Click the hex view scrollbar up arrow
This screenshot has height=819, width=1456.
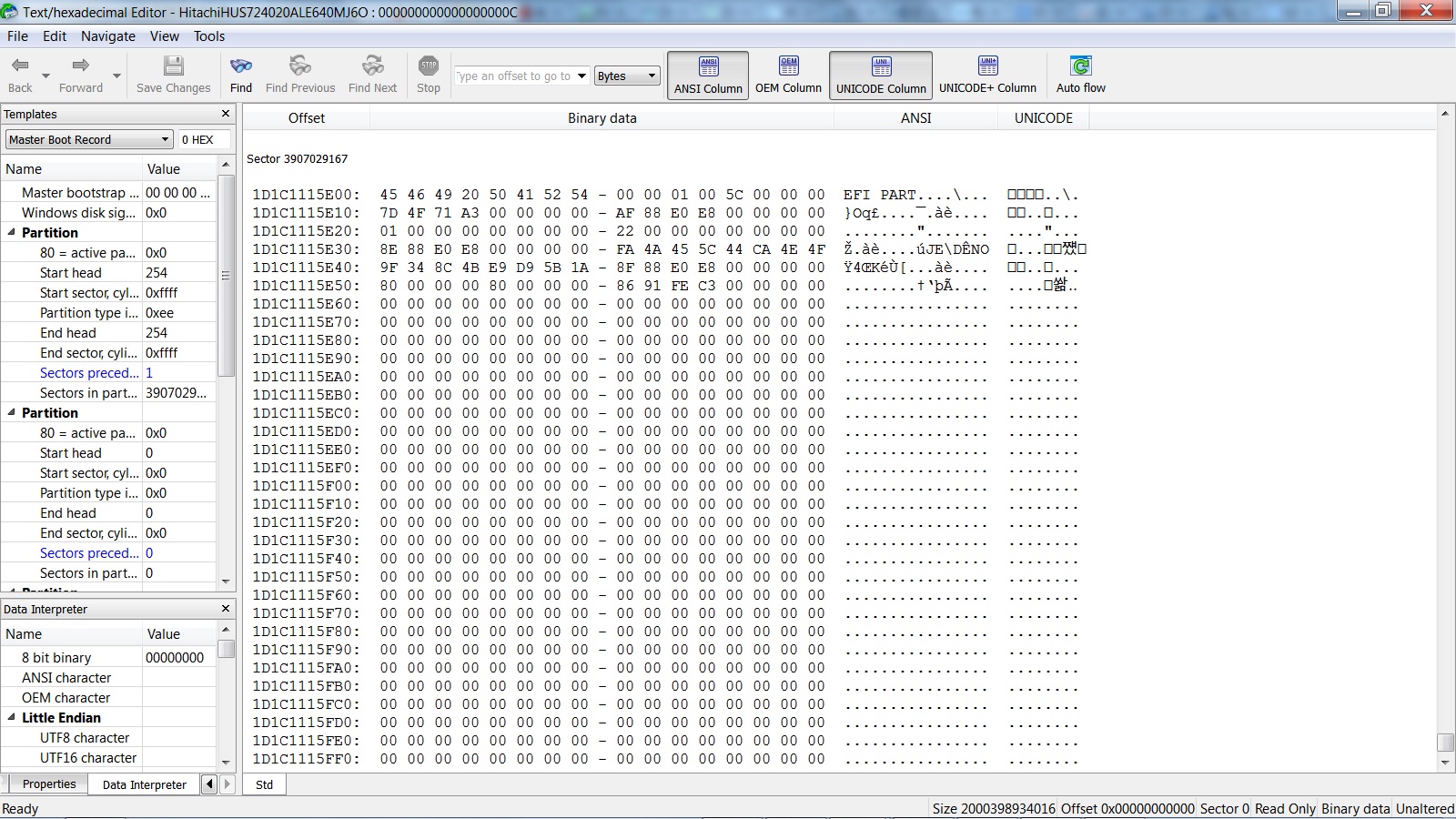[x=1445, y=114]
